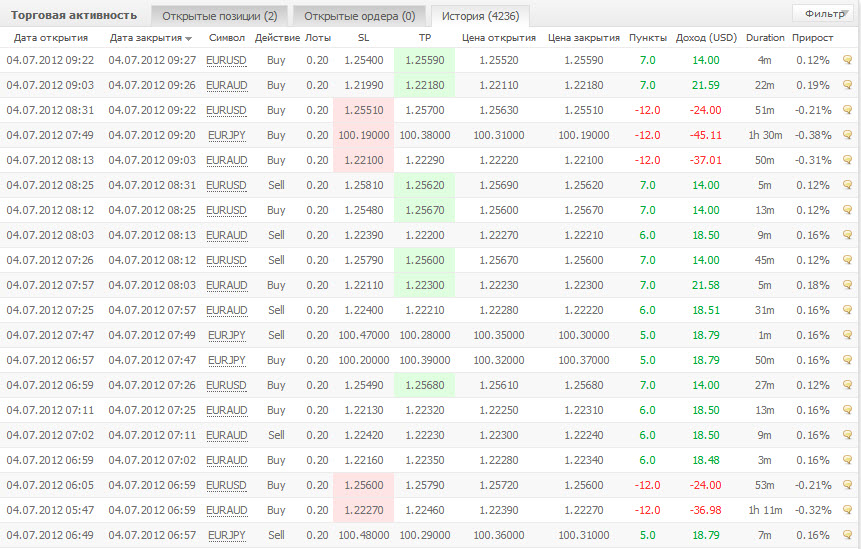Switch to Открытые позиции (2) tab

pyautogui.click(x=220, y=16)
